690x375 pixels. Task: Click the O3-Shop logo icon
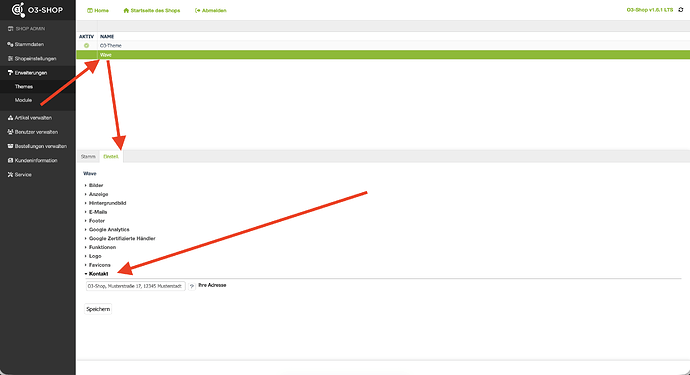coord(18,10)
